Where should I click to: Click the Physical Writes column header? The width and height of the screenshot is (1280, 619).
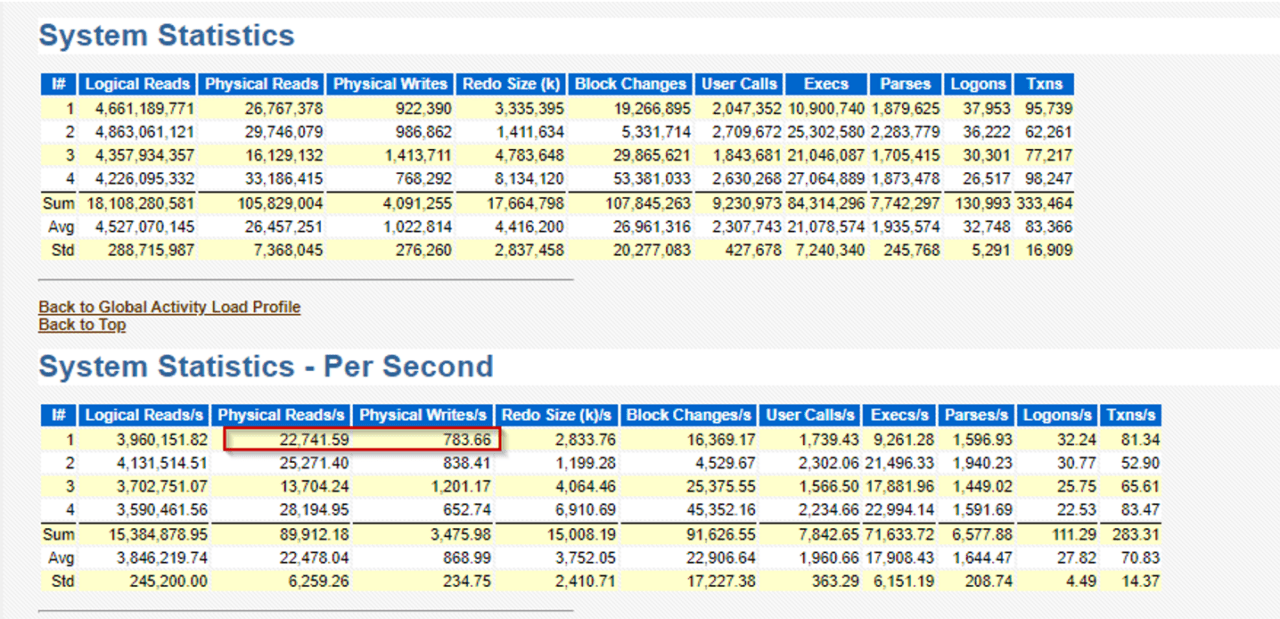coord(390,84)
